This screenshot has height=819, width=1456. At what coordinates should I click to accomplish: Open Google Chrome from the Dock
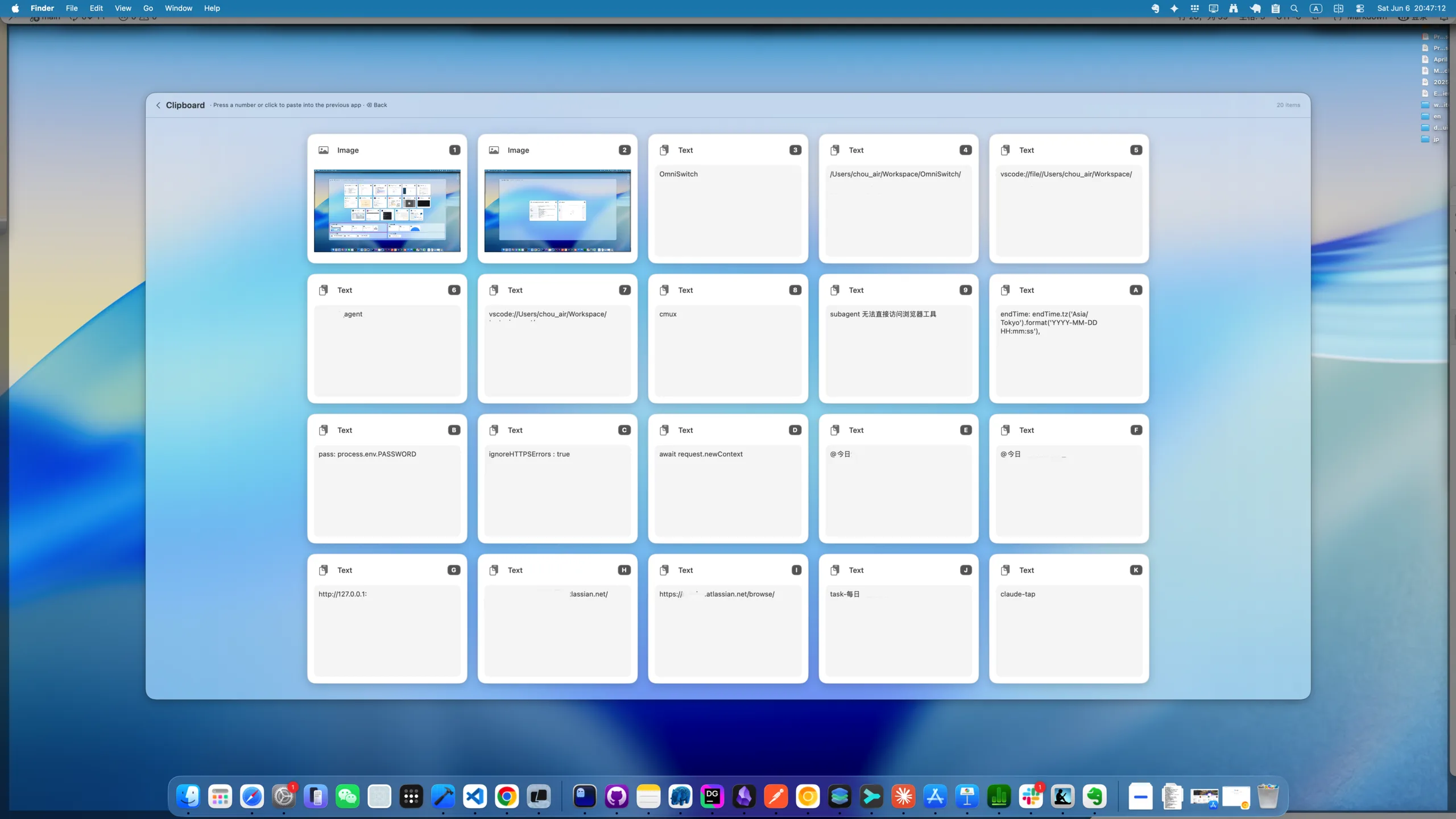(507, 796)
